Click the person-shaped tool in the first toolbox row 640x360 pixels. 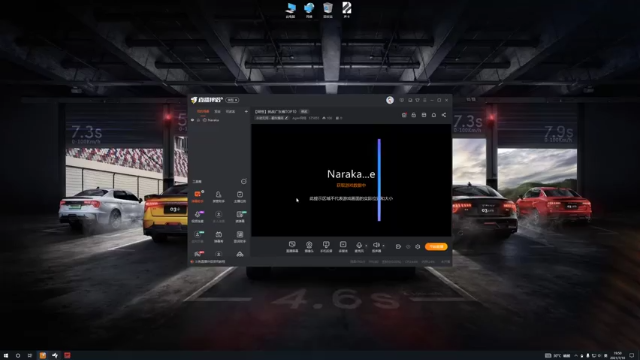click(218, 196)
